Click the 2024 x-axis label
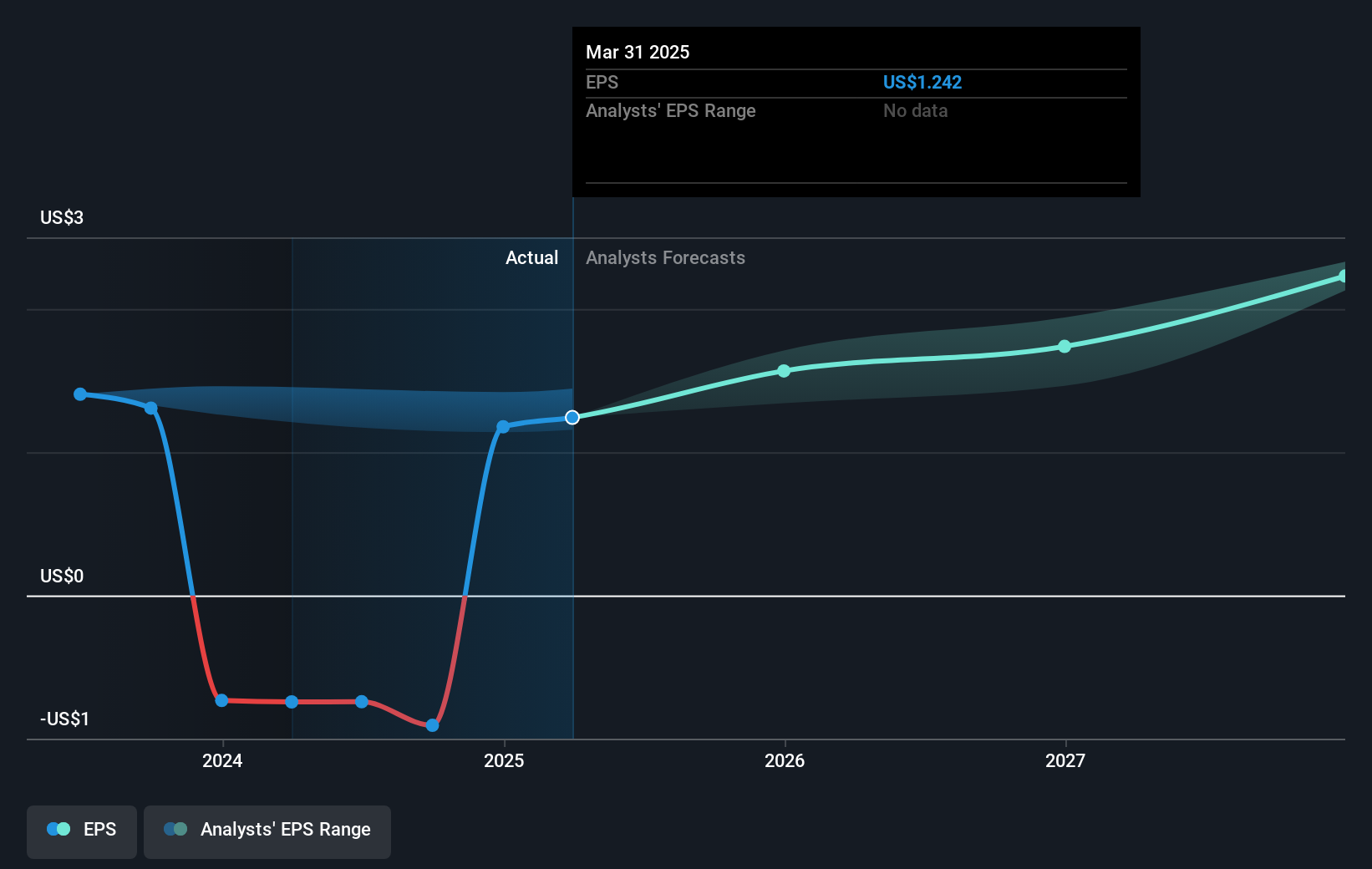This screenshot has height=869, width=1372. pyautogui.click(x=222, y=760)
